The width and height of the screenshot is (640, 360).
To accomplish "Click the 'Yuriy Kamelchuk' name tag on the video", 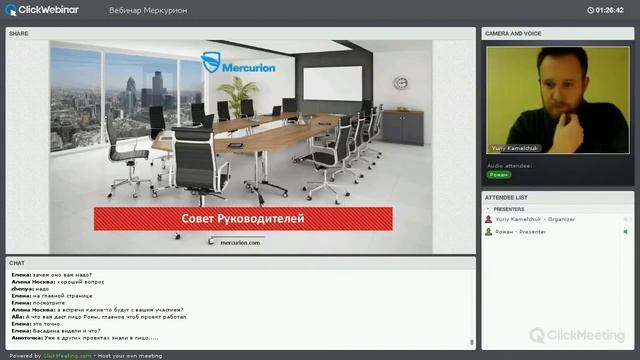I will click(514, 148).
